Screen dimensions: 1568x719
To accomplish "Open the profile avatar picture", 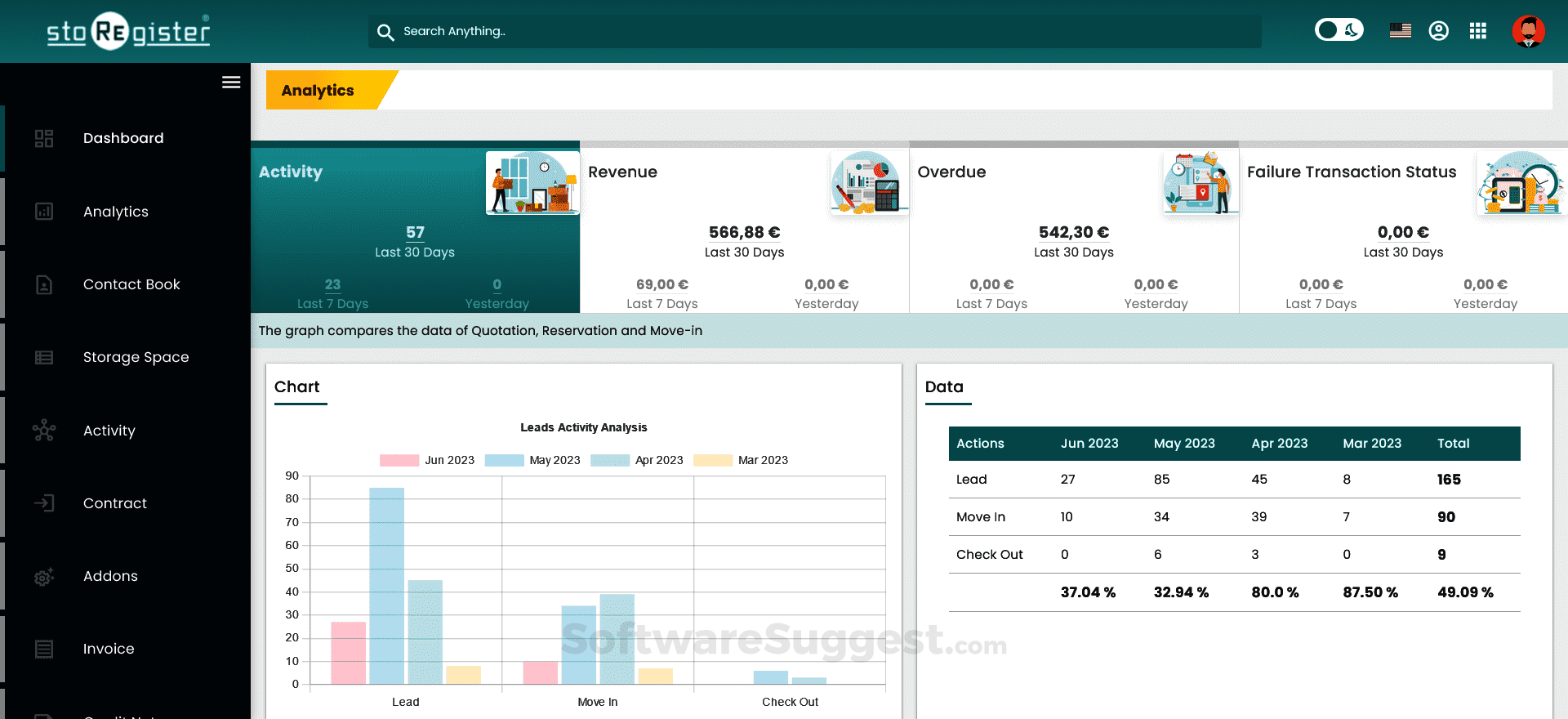I will pos(1528,31).
